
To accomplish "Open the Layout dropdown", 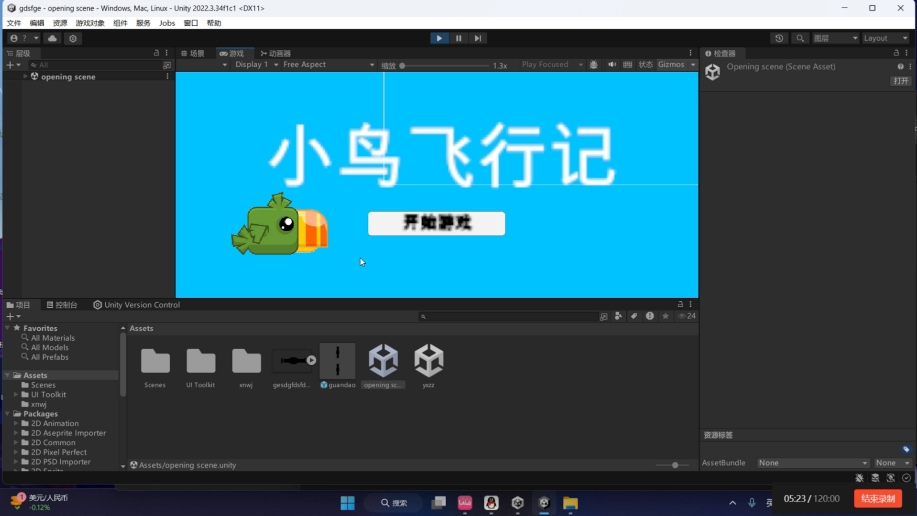I will point(885,38).
